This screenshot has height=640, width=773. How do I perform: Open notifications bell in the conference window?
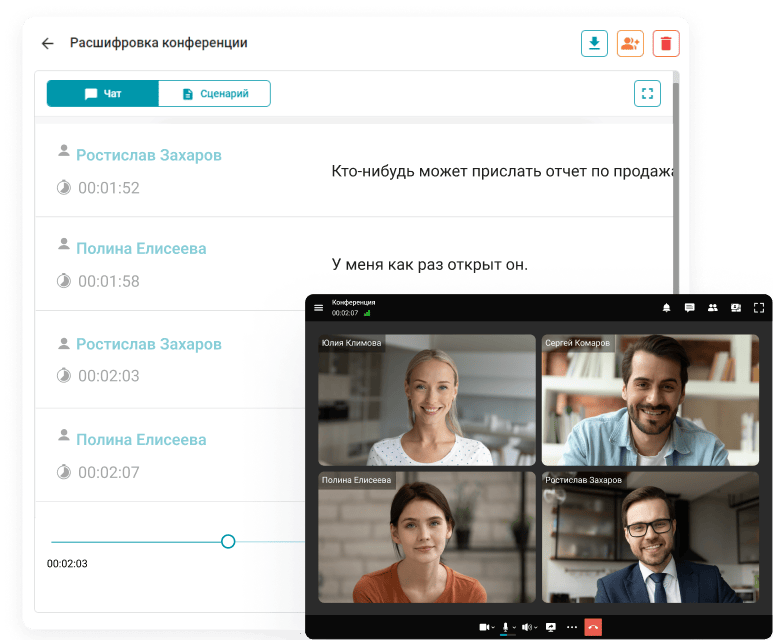click(x=666, y=308)
